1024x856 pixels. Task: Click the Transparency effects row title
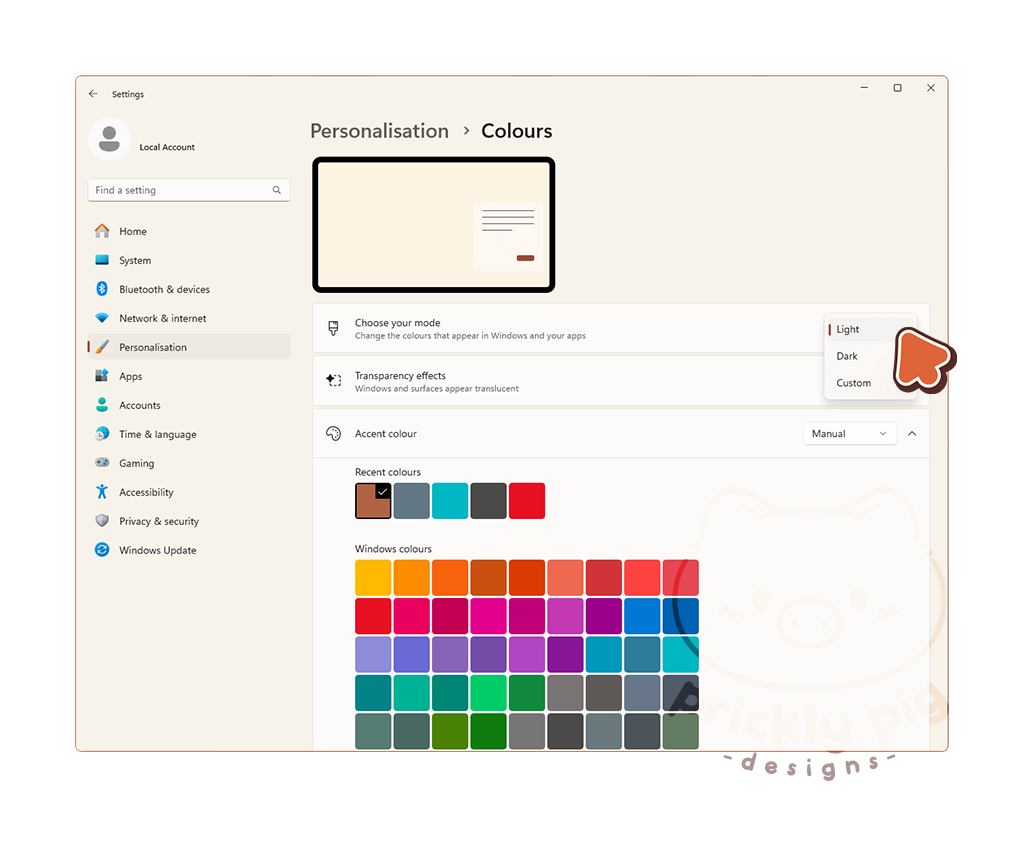pyautogui.click(x=400, y=375)
